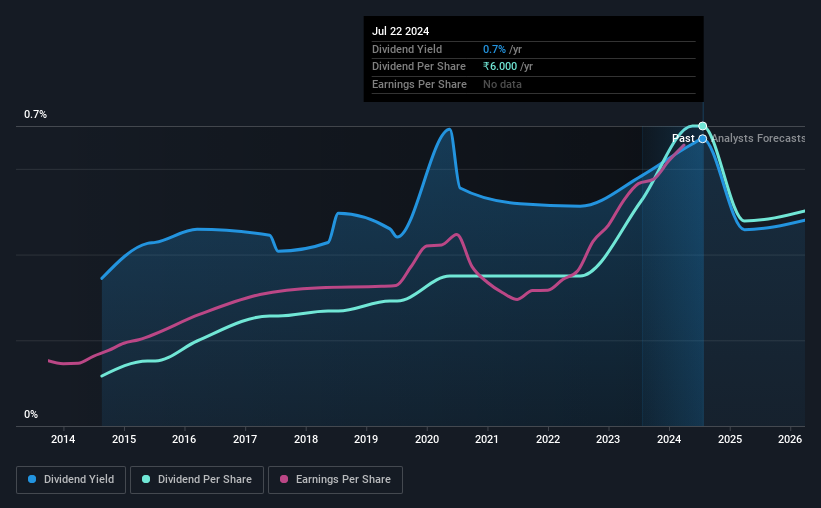Viewport: 821px width, 508px height.
Task: Select the 2023 x-axis label
Action: (x=608, y=439)
